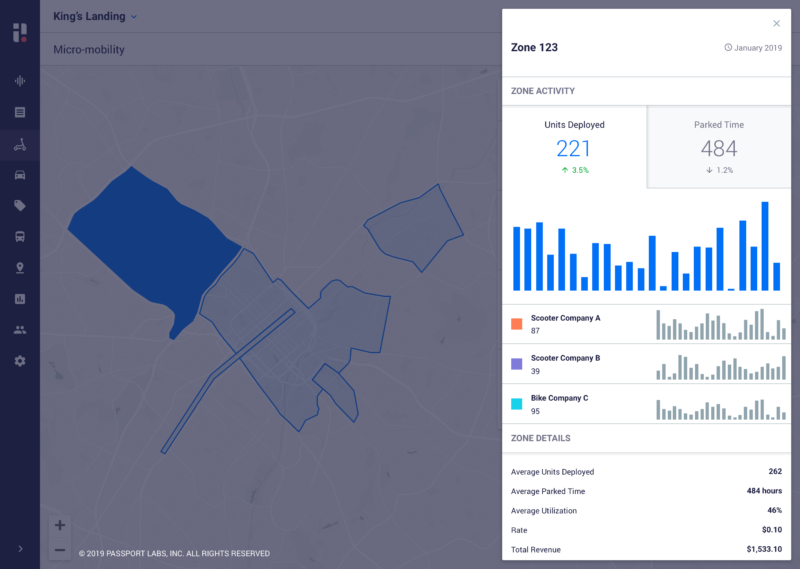
Task: Click the price tag icon in the sidebar
Action: pos(20,206)
